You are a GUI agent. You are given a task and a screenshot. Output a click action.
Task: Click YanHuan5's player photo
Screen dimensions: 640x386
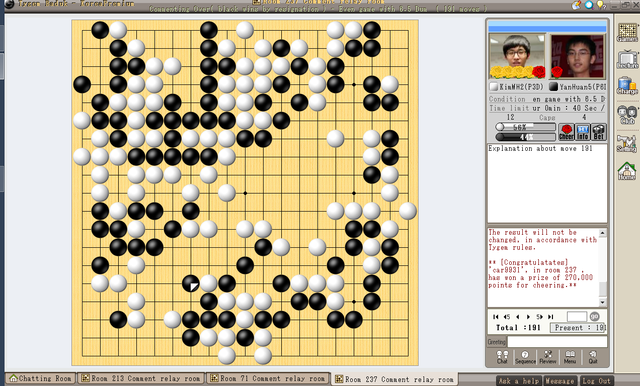click(x=578, y=56)
